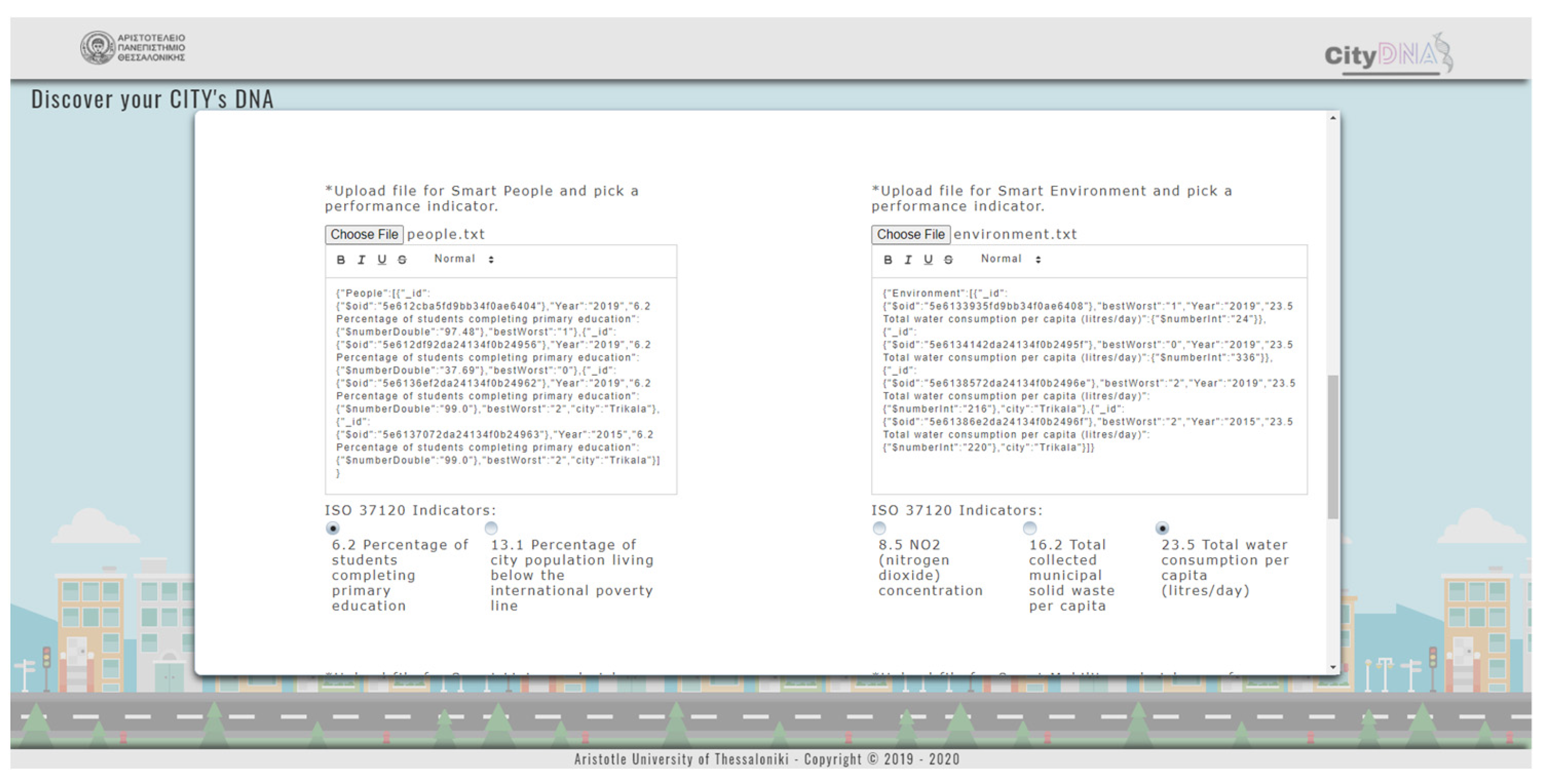Toggle italic in Smart Environment editor
Screen dimensions: 1543x784
(x=908, y=260)
